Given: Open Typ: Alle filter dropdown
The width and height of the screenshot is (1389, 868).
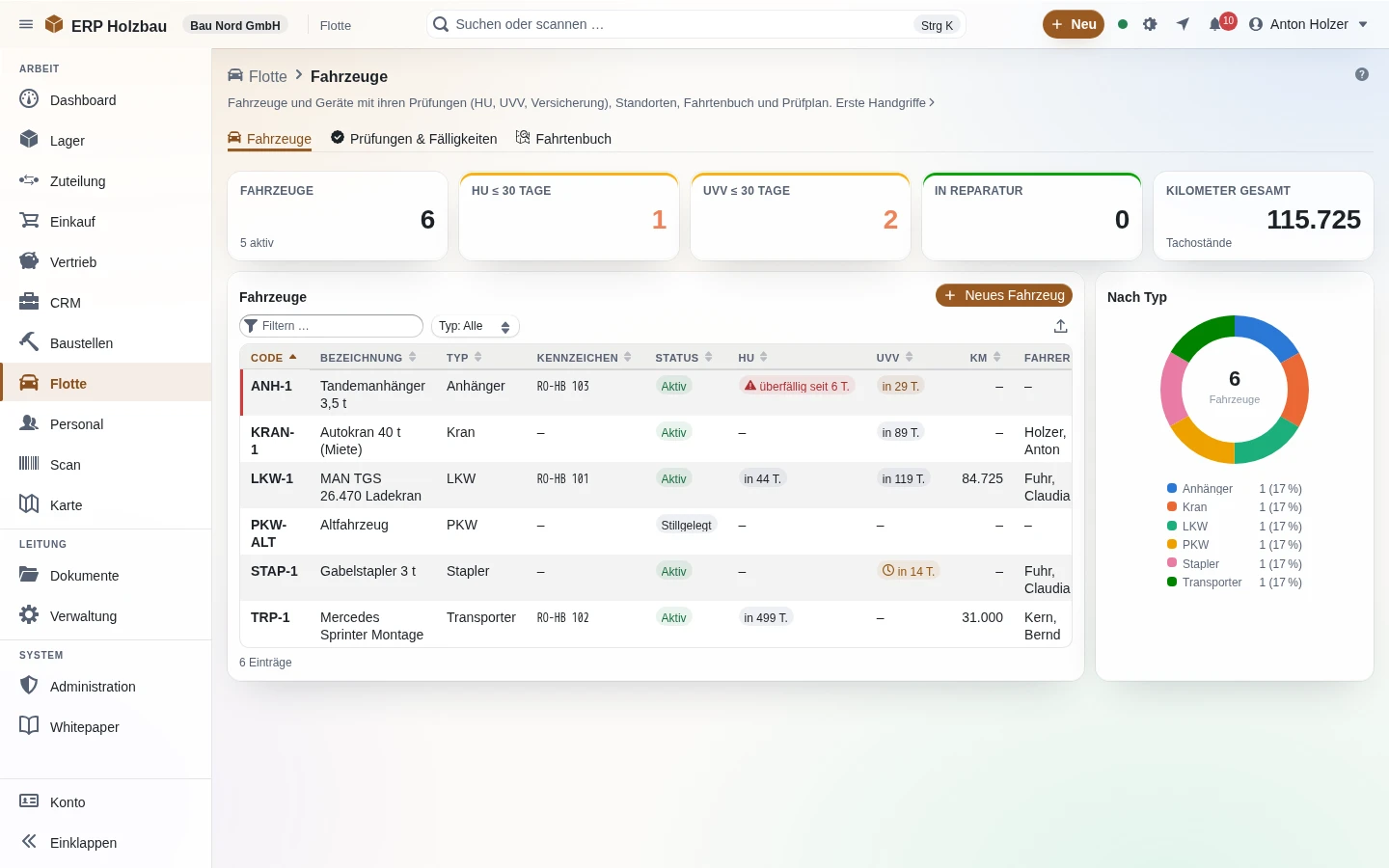Looking at the screenshot, I should click(x=476, y=326).
